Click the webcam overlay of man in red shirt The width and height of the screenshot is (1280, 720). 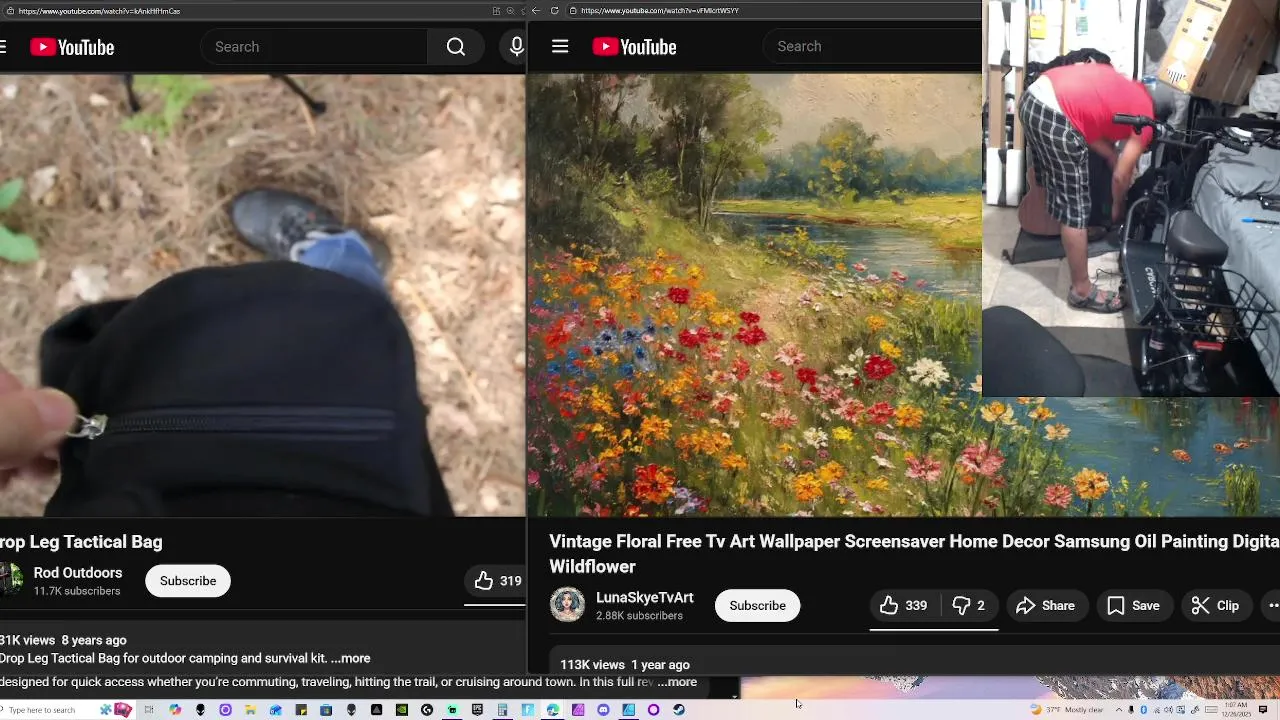[x=1131, y=198]
